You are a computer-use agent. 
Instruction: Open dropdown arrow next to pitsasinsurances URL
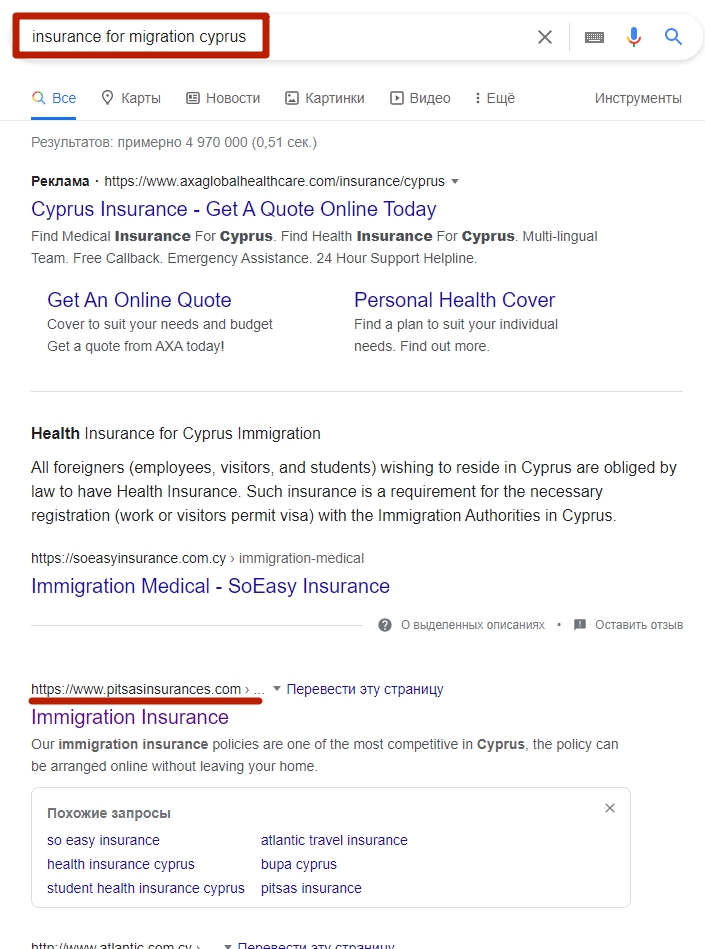277,689
